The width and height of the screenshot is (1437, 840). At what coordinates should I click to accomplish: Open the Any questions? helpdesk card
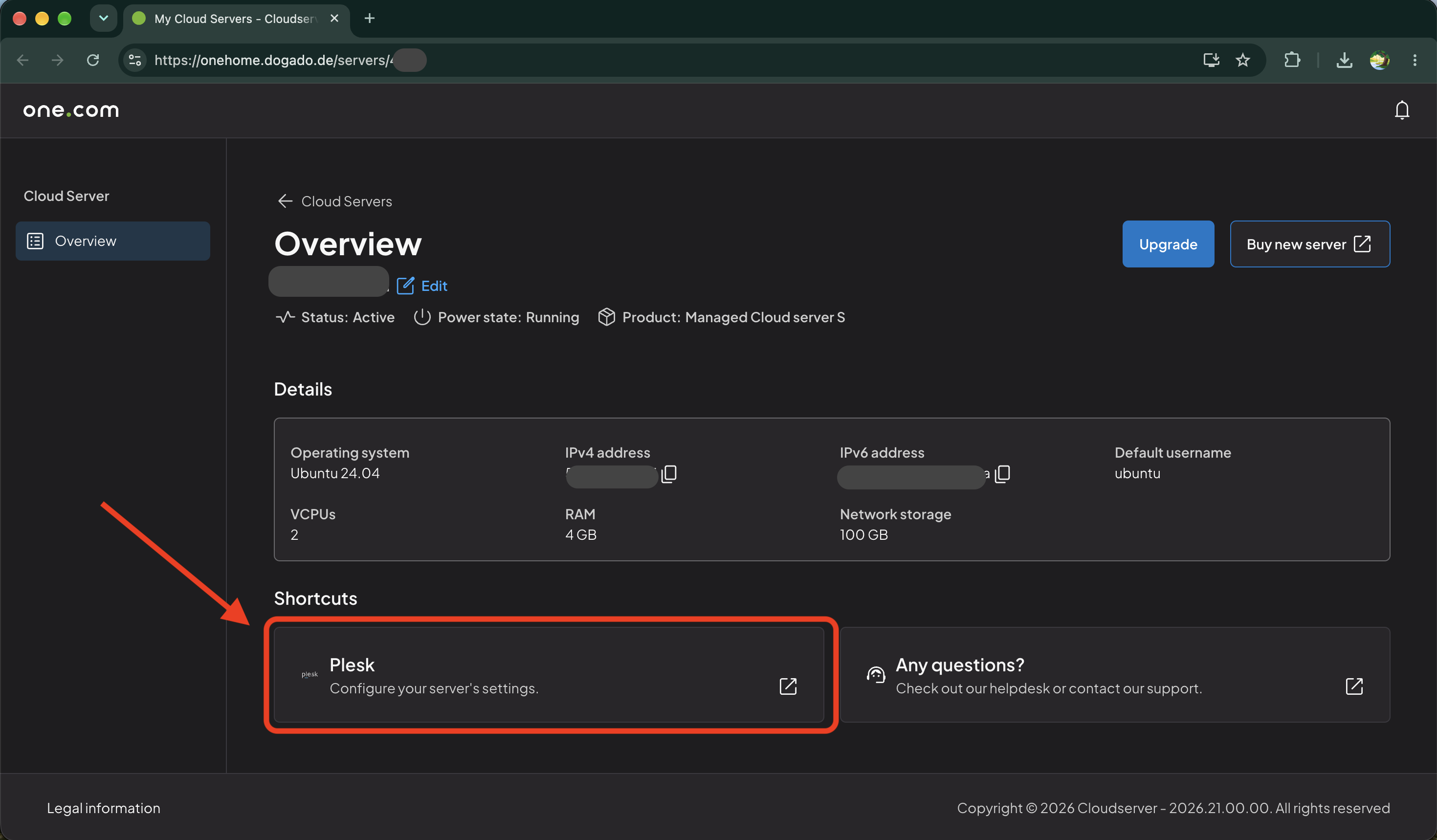pyautogui.click(x=1115, y=675)
